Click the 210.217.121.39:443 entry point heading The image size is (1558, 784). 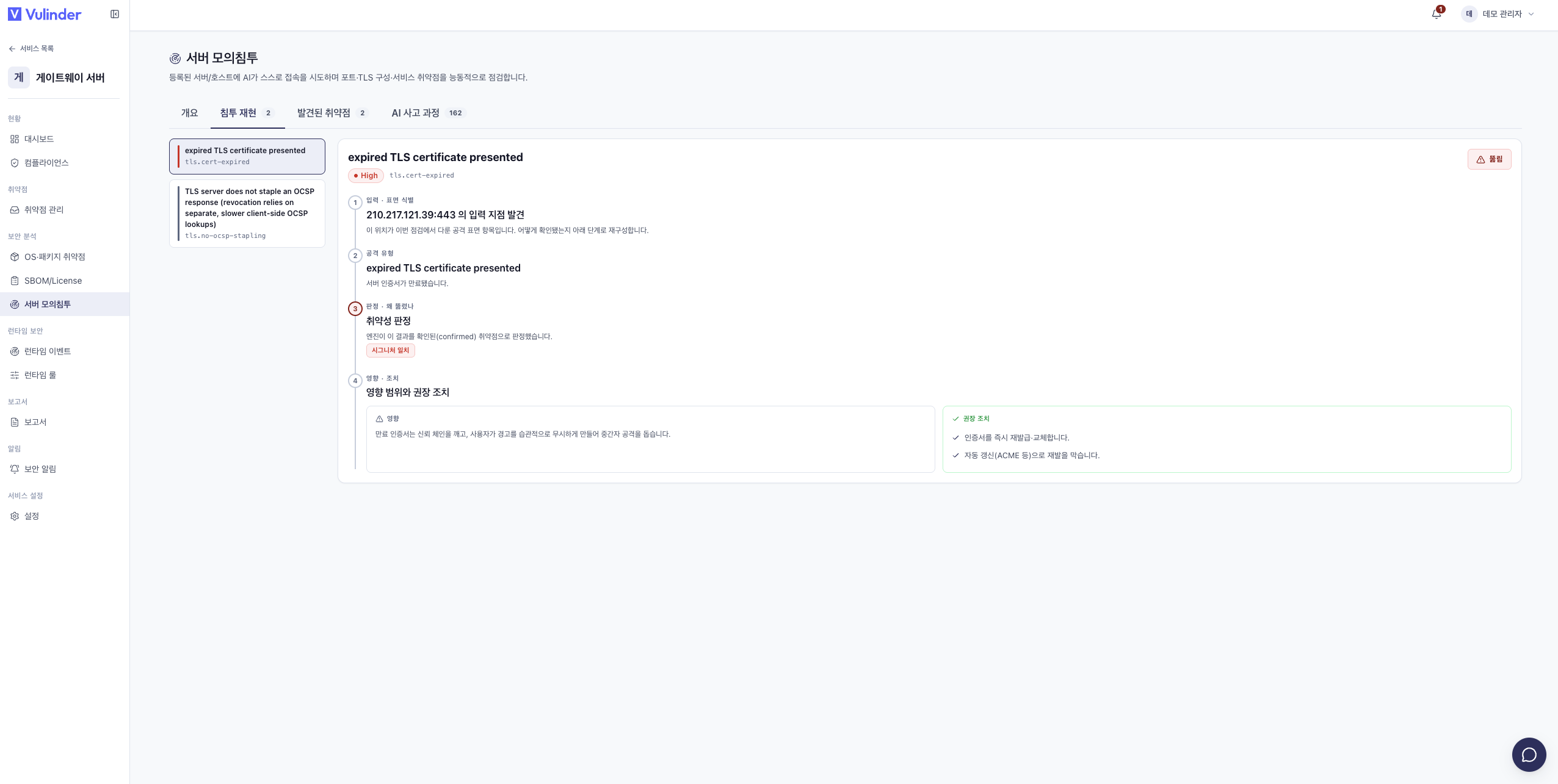(445, 215)
